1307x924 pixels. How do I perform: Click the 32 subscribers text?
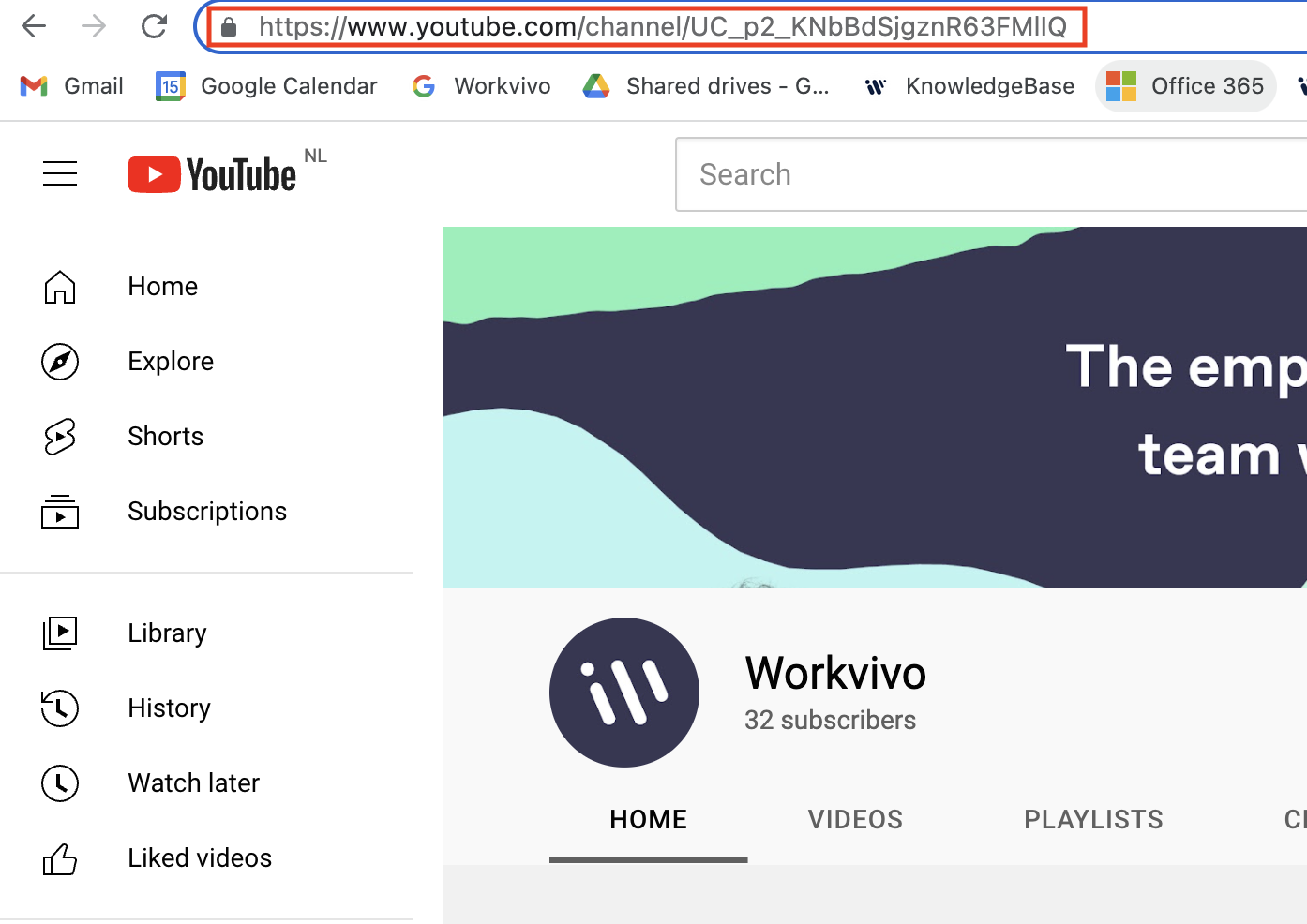click(x=830, y=721)
